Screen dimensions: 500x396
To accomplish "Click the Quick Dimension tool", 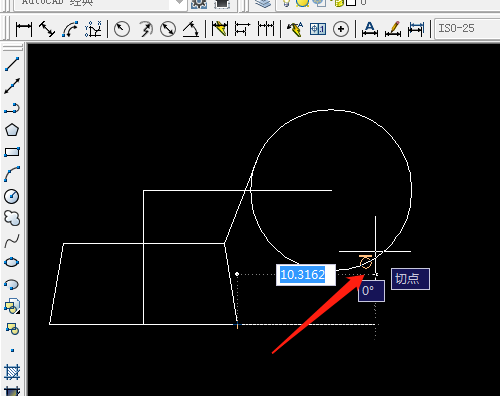I will pos(220,29).
